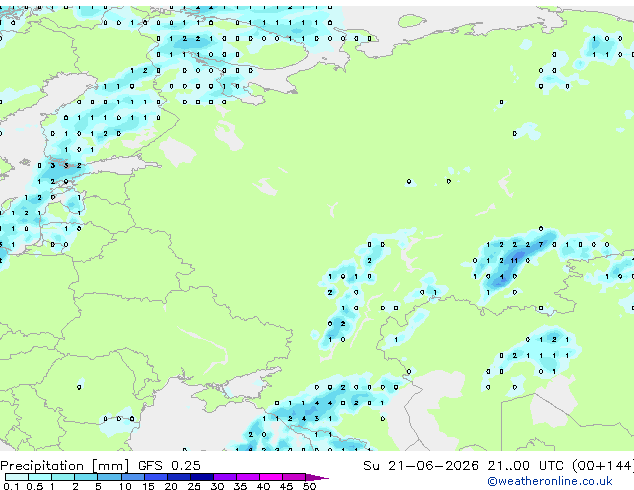634x490 pixels.
Task: Click the legend label '0.5'
Action: click(35, 486)
